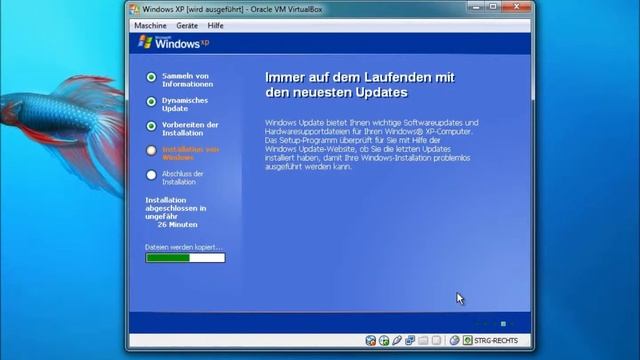Screen dimensions: 640x360
Task: Minimize the VirtualBox window
Action: [x=476, y=7]
